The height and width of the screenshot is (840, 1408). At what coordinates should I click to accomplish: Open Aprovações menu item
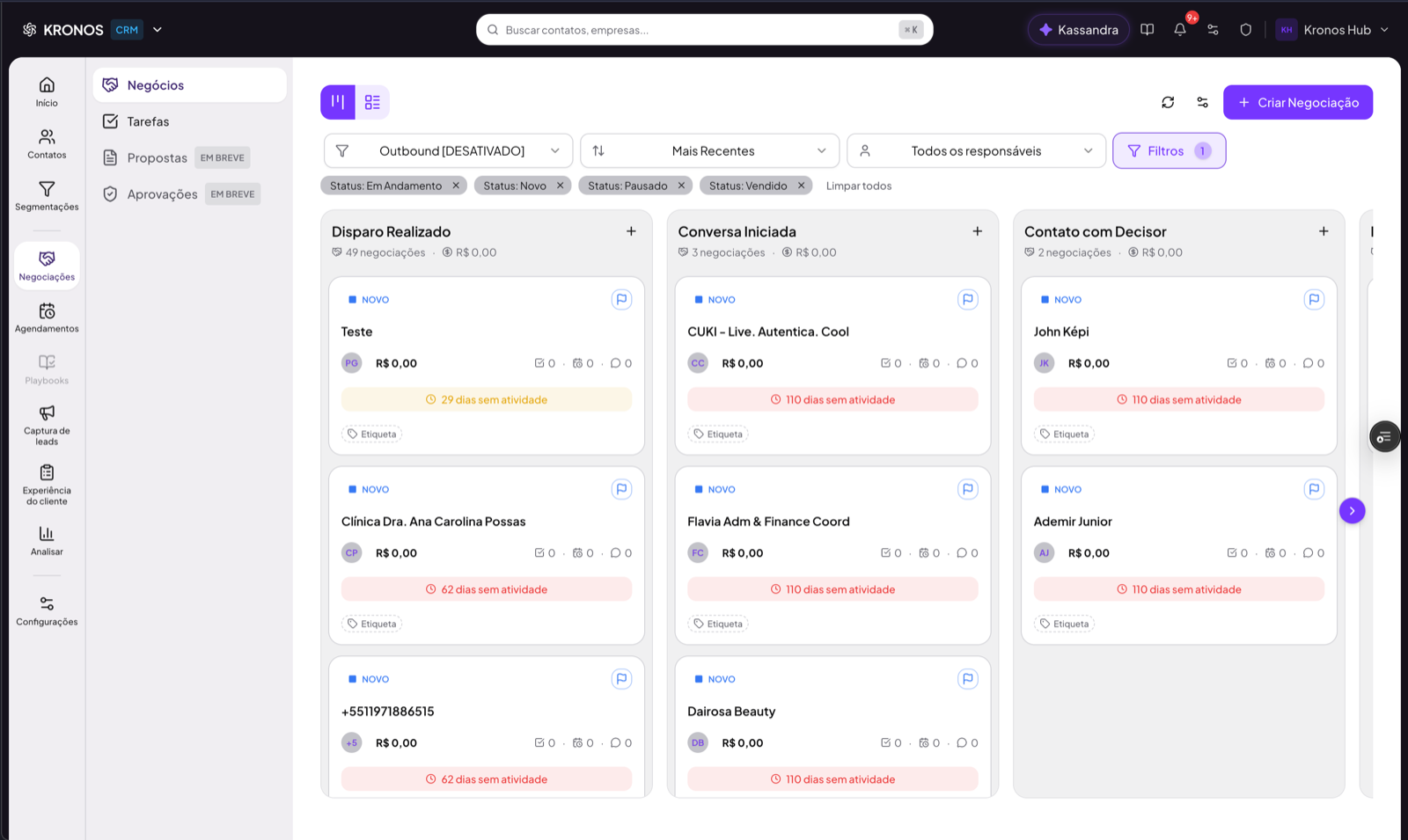(189, 194)
